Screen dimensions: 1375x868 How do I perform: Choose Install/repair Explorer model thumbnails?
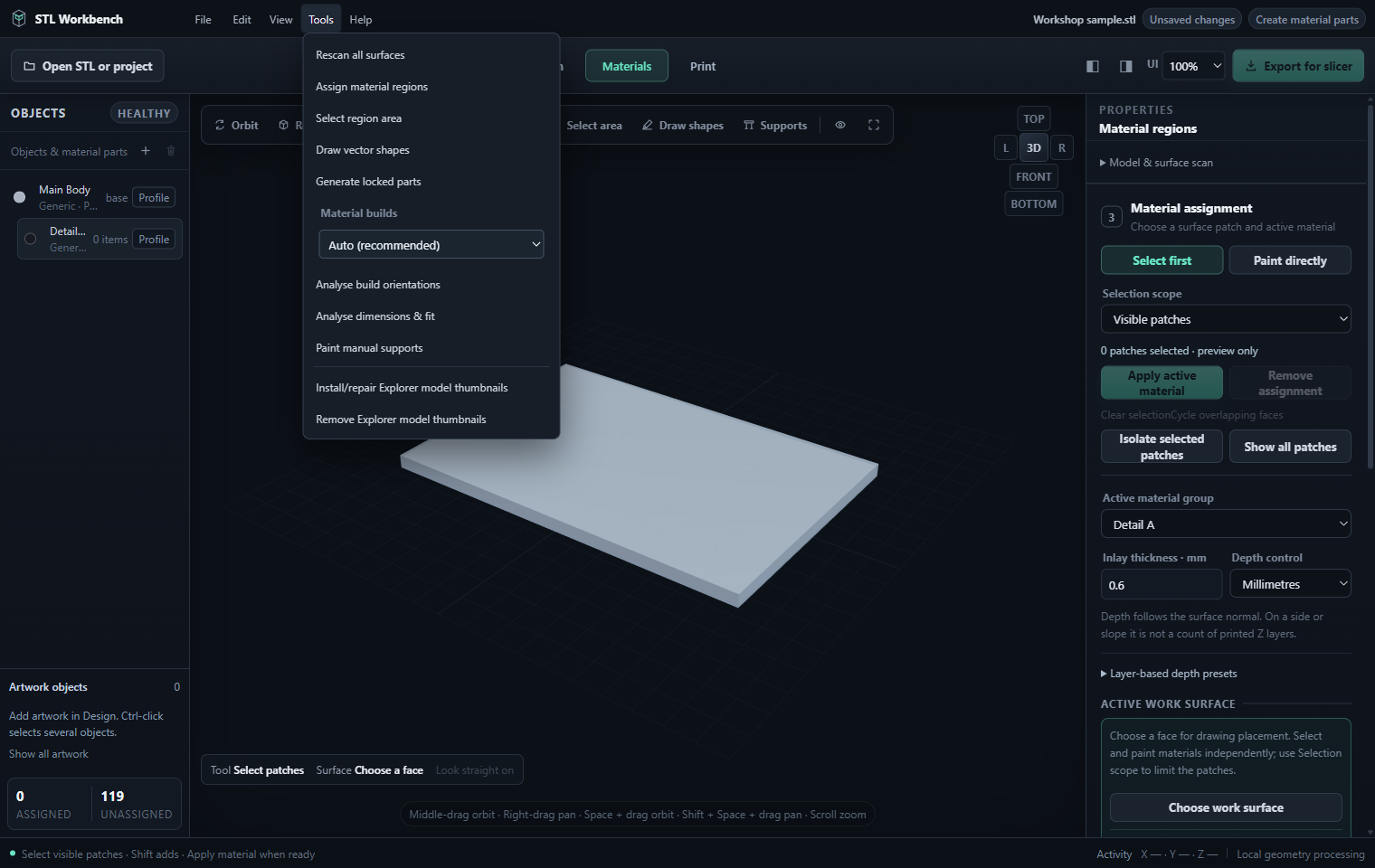pyautogui.click(x=431, y=388)
